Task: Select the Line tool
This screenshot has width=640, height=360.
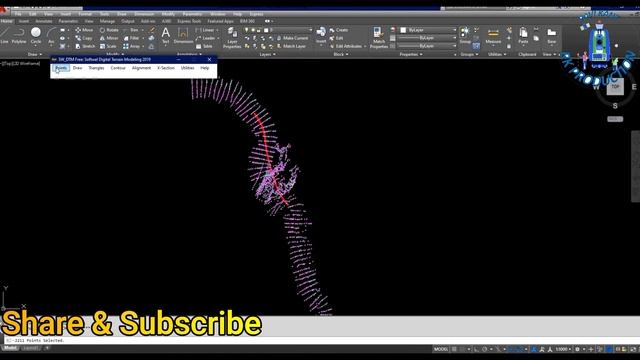Action: [4, 36]
